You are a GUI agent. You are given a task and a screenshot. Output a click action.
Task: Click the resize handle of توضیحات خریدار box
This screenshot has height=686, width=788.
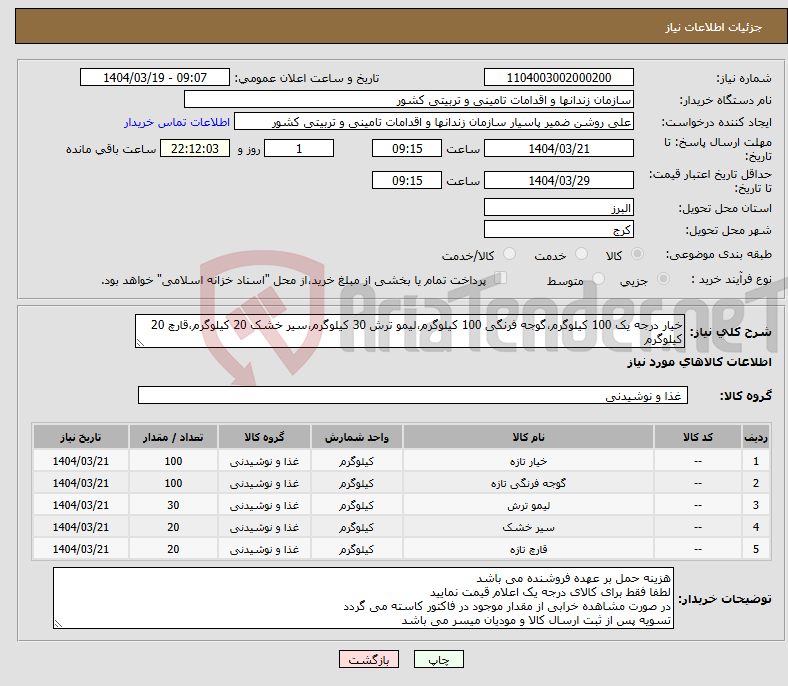coord(58,624)
